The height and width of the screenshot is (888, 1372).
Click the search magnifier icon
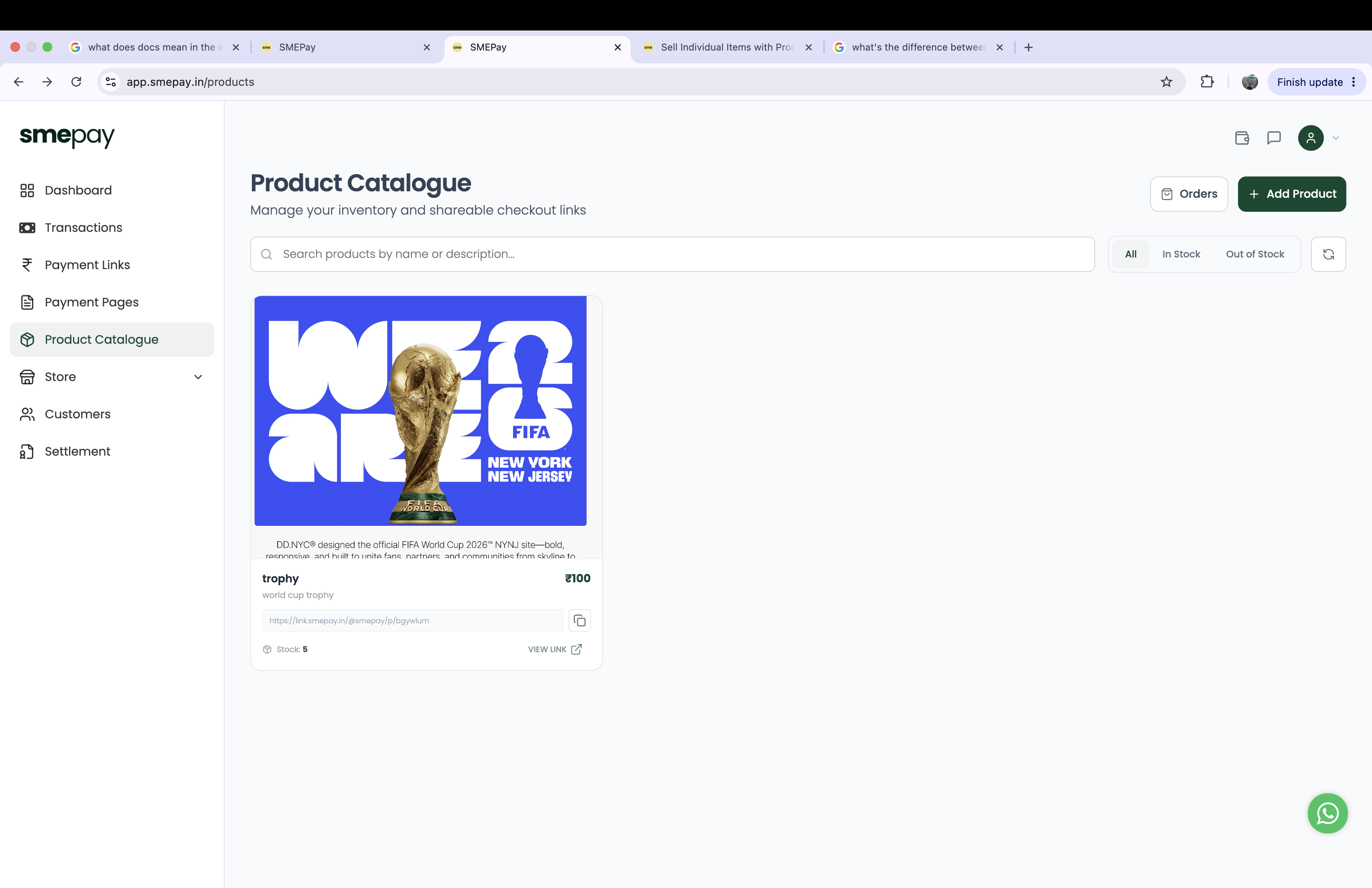266,254
